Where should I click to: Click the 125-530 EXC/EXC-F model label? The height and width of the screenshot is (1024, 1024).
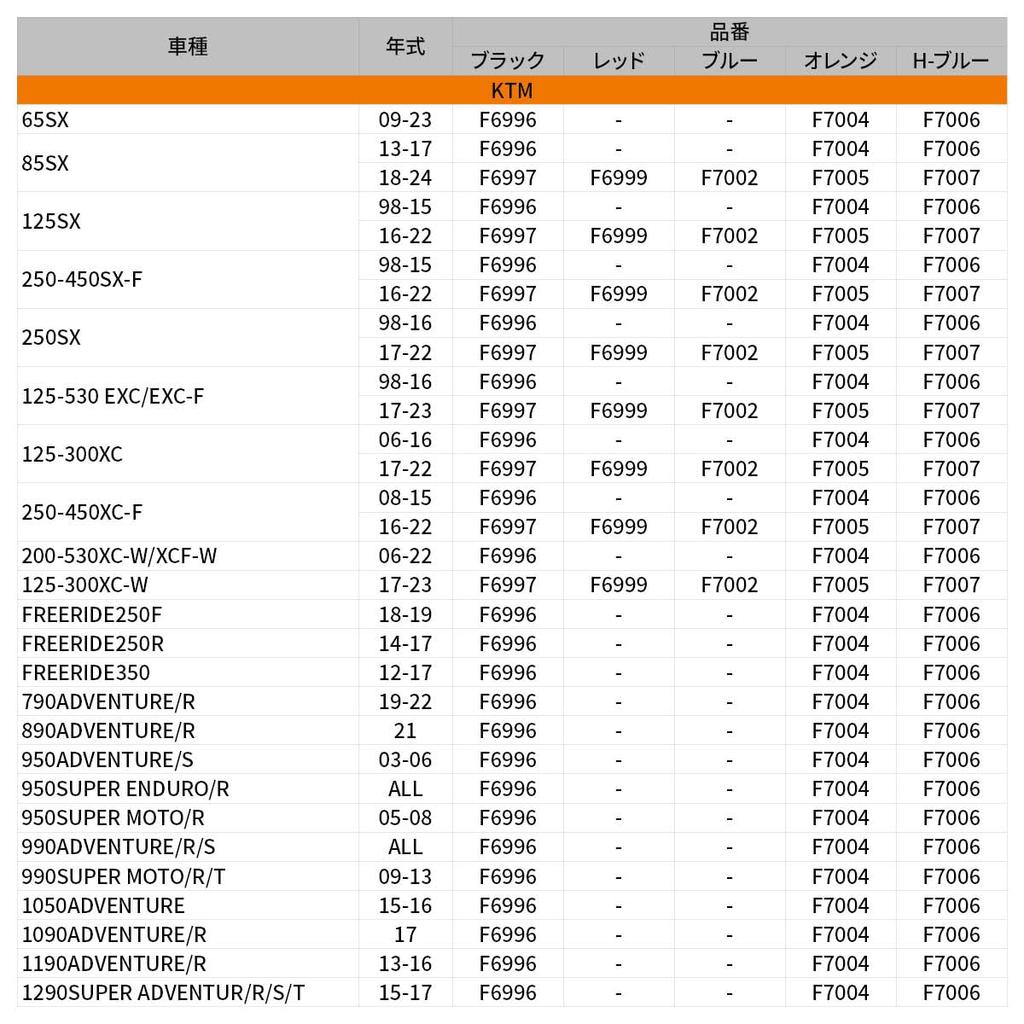click(x=112, y=396)
